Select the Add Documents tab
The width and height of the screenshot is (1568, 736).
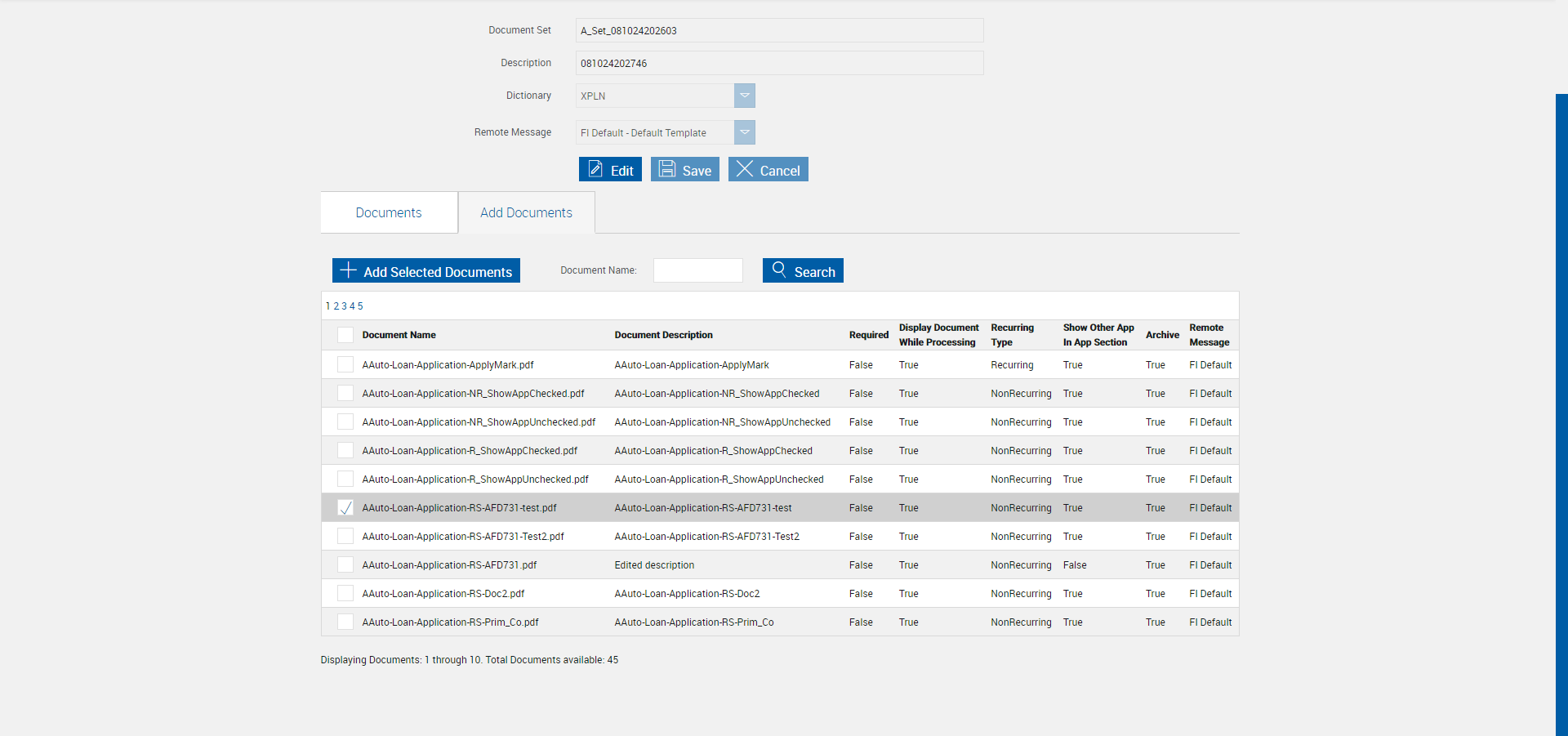[527, 212]
